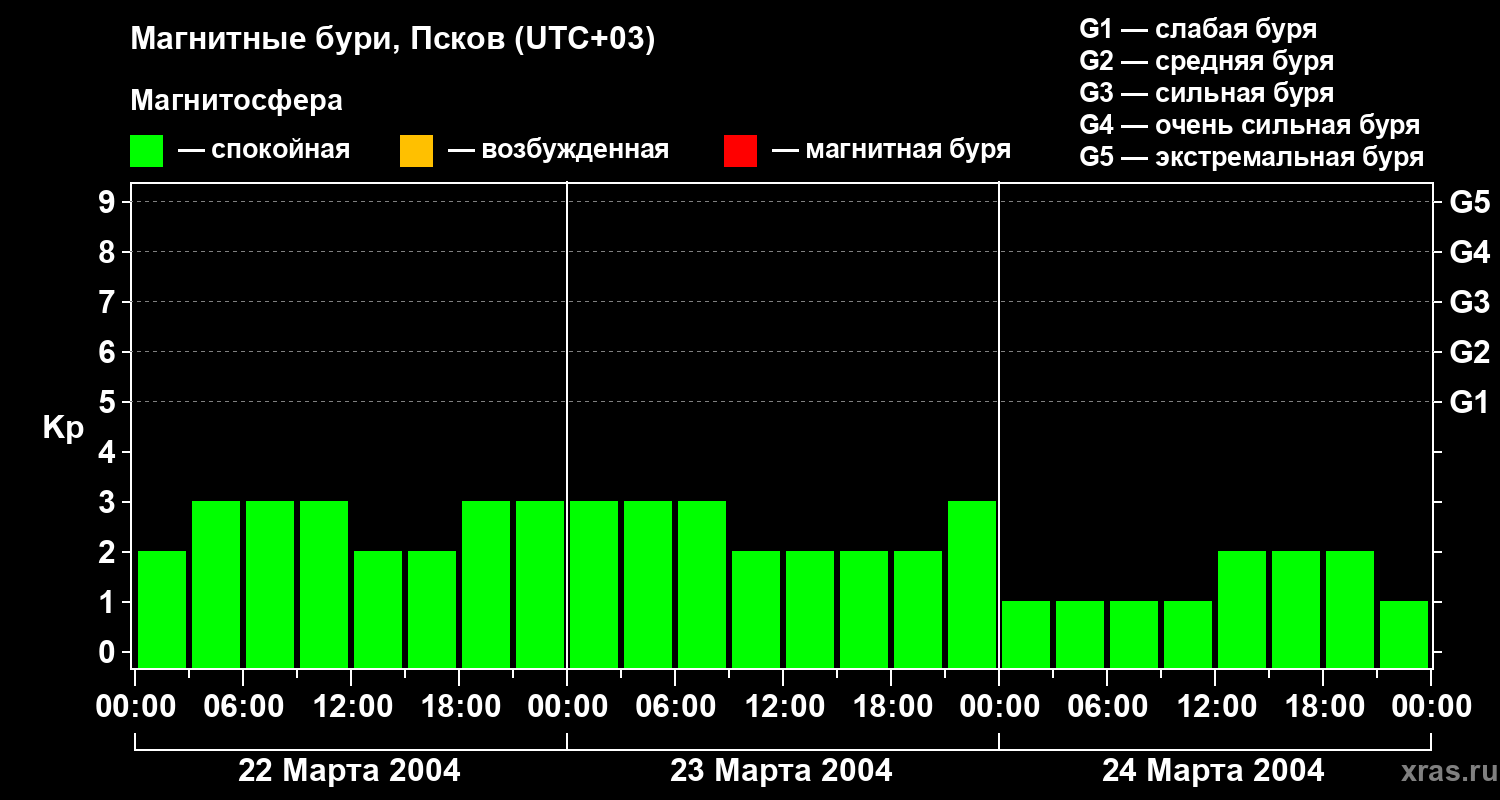Click the '12:00' time label under 24 March

1216,707
